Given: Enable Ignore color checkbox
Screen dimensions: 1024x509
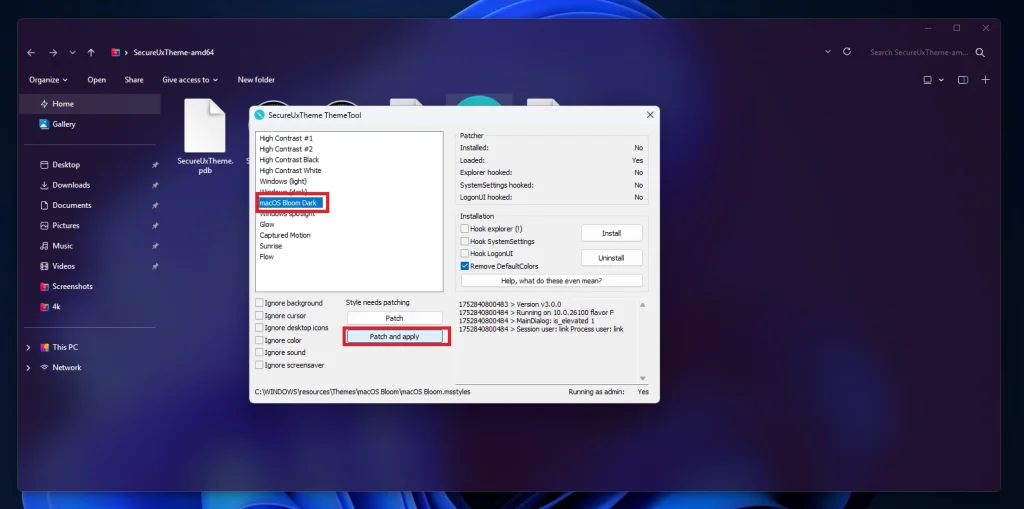Looking at the screenshot, I should pos(259,340).
